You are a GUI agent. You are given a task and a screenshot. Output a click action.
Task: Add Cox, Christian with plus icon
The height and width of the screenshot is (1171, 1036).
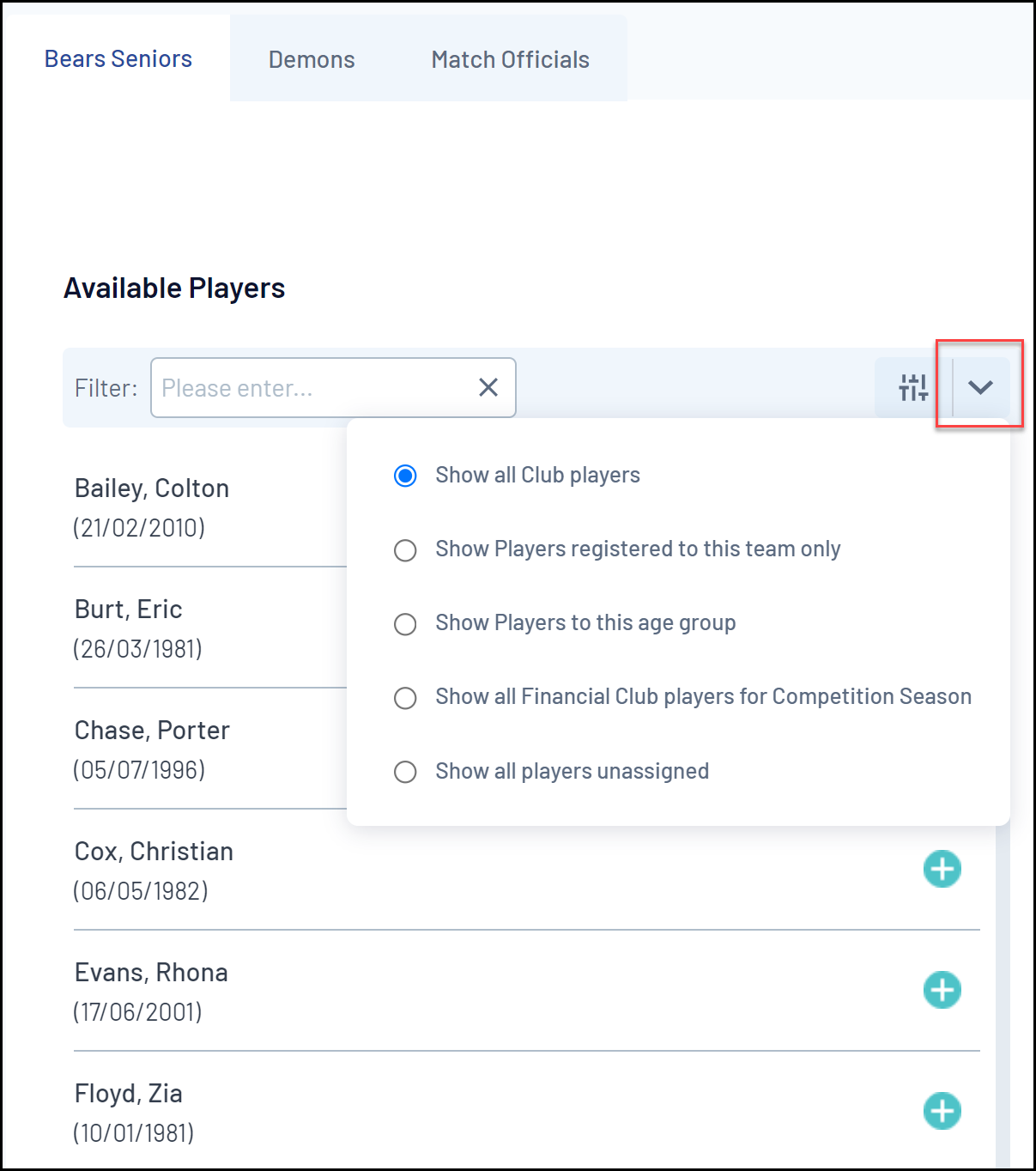[942, 869]
